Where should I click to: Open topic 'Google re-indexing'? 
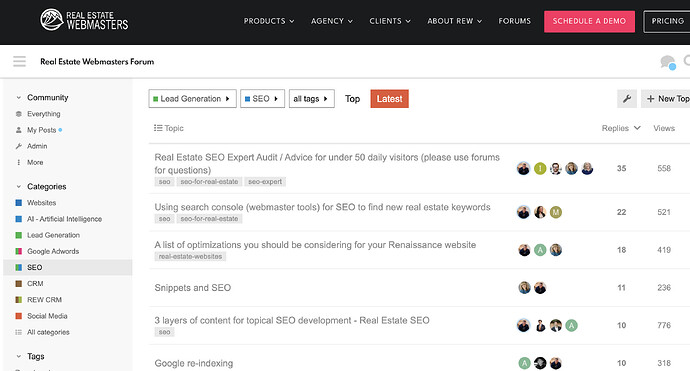194,364
